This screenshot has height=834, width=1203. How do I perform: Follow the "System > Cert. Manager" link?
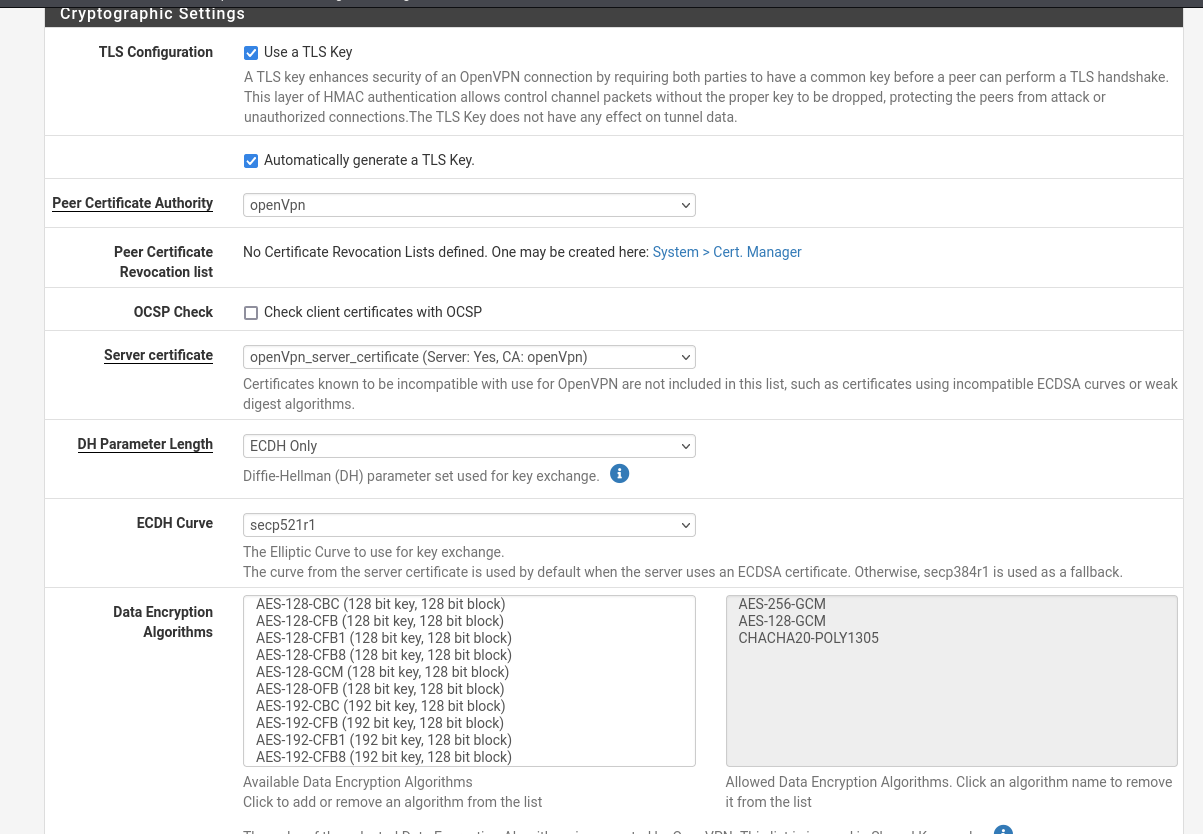(x=727, y=252)
